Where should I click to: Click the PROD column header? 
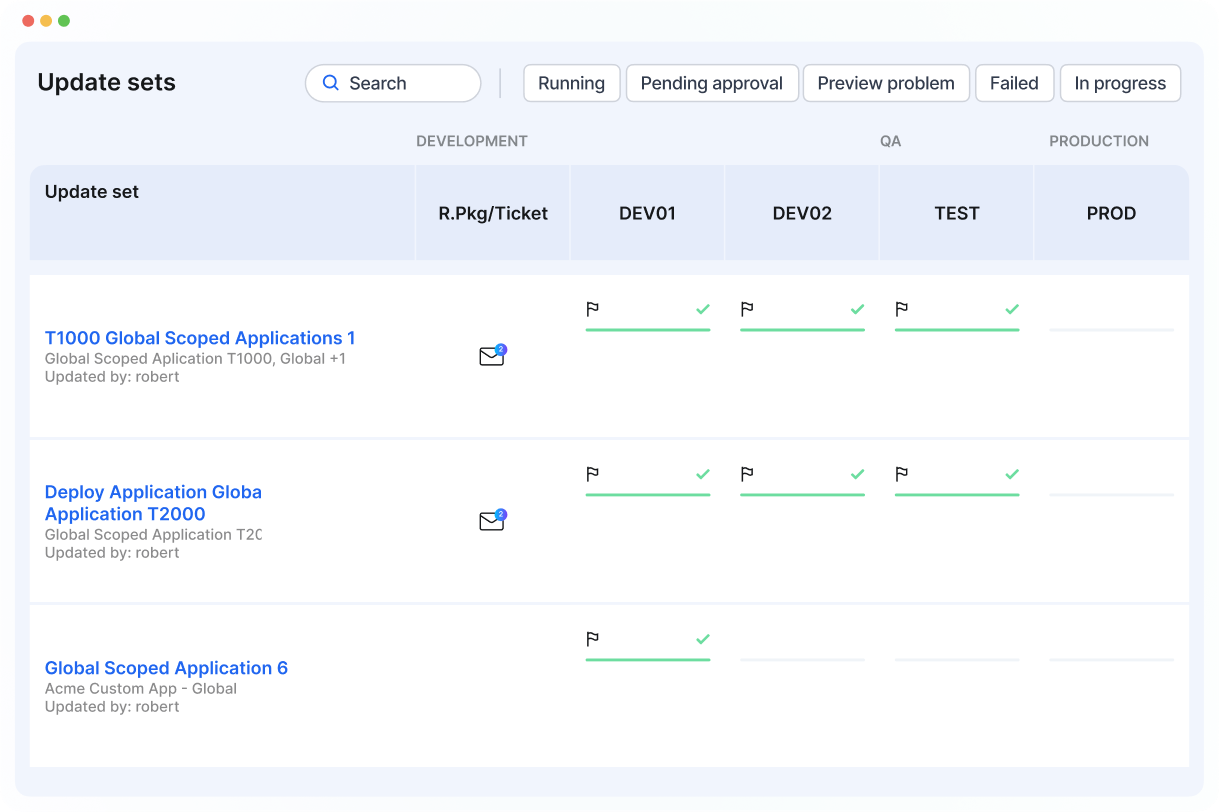(1111, 213)
